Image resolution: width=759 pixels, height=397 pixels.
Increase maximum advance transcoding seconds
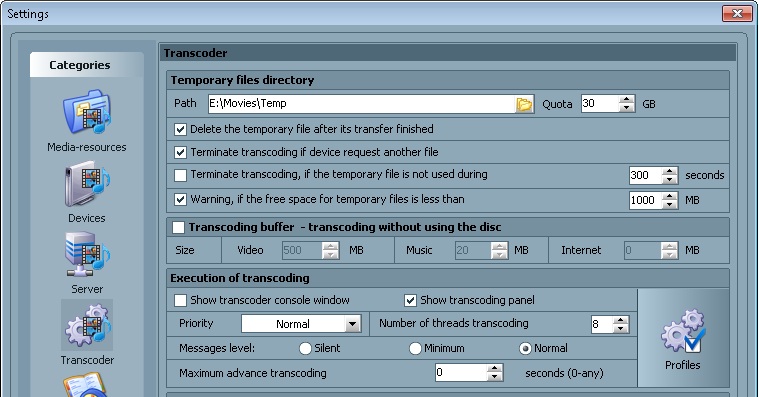click(x=494, y=369)
